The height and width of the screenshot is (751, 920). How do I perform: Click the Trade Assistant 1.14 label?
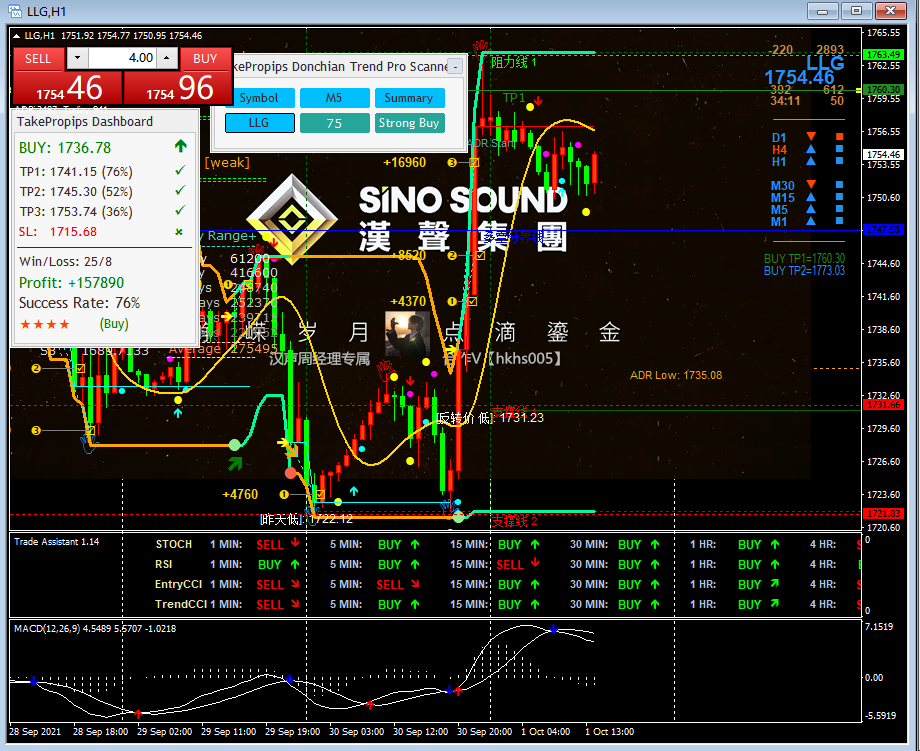click(x=57, y=542)
